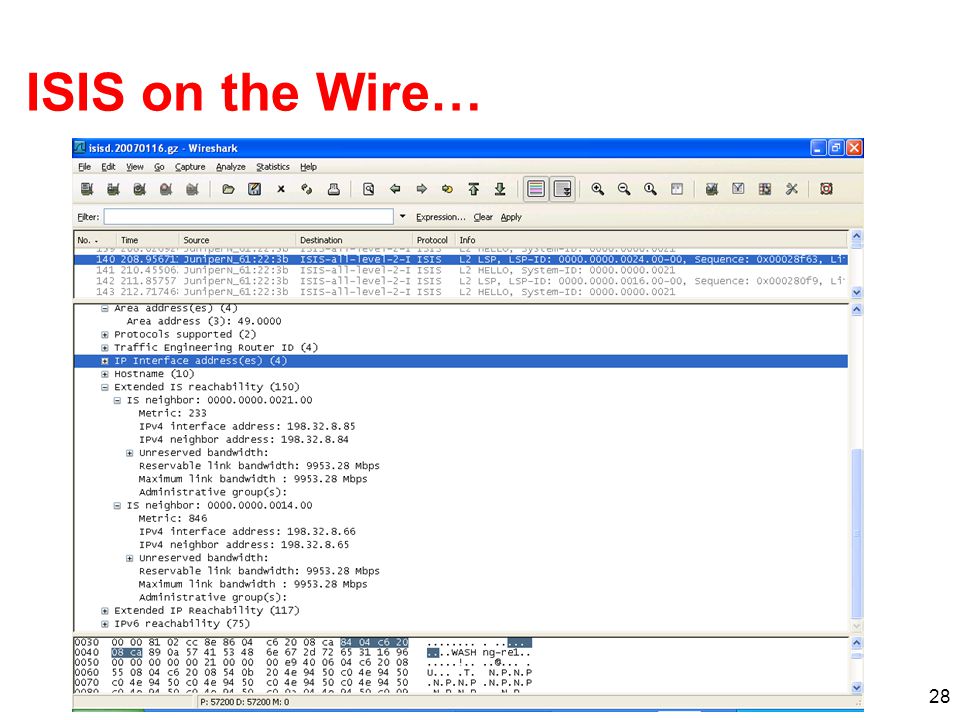The width and height of the screenshot is (960, 720).
Task: Open the Edit menu
Action: pos(108,167)
